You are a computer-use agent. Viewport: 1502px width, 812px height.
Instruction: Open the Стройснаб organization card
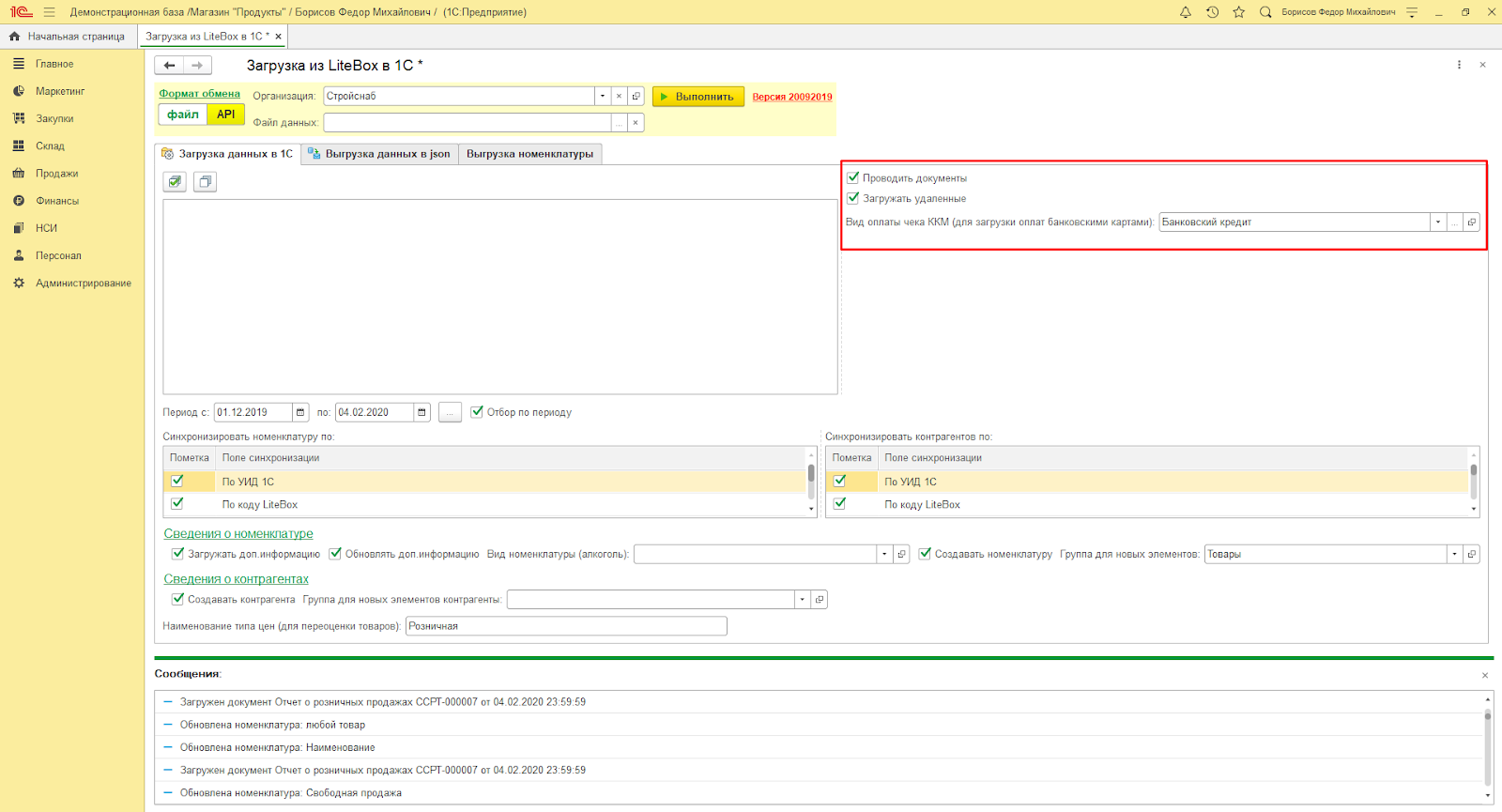(636, 96)
